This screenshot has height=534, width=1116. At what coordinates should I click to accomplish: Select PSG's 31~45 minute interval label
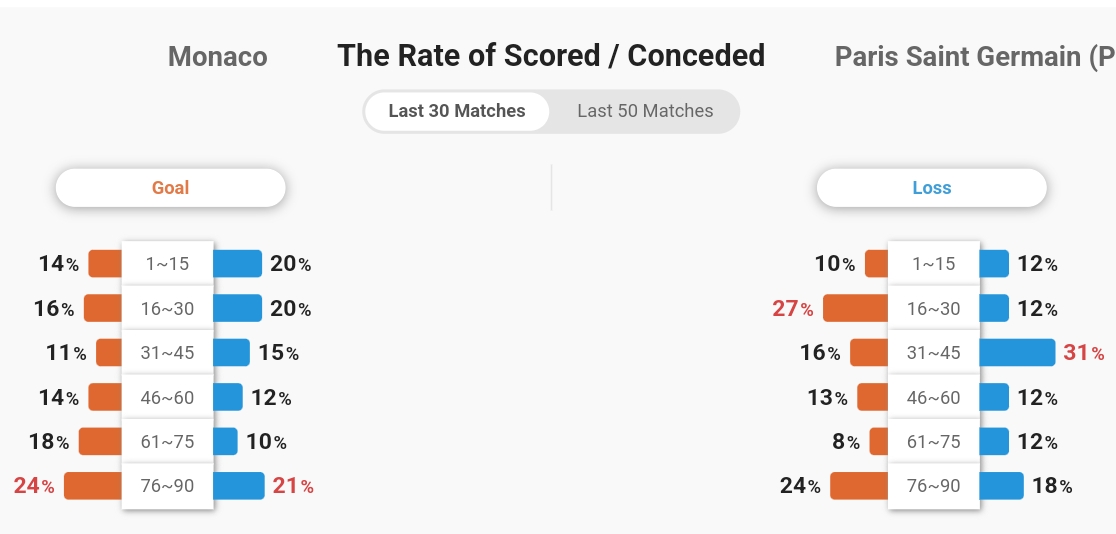click(934, 352)
